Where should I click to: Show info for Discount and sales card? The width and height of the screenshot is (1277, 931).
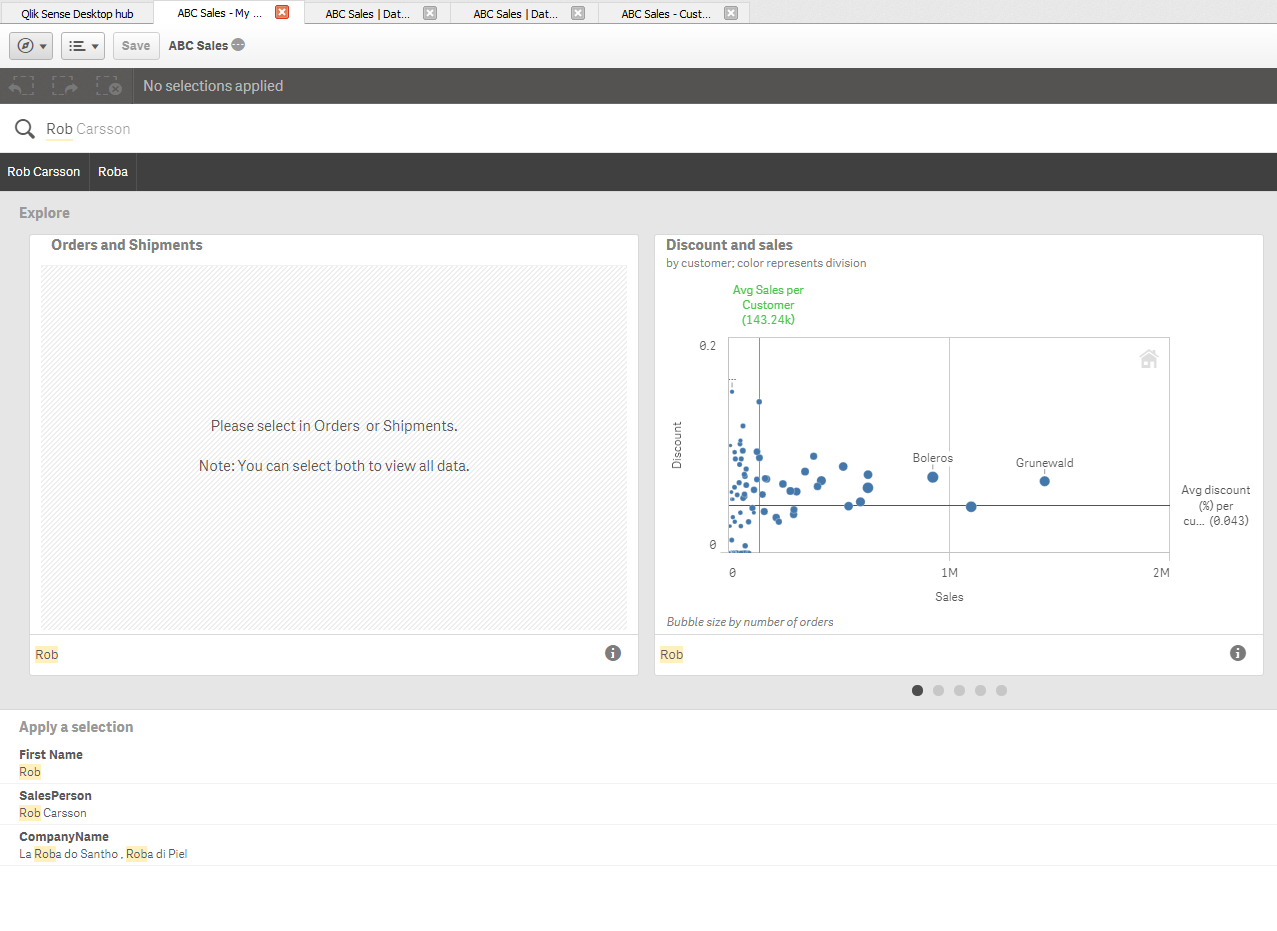click(x=1238, y=653)
